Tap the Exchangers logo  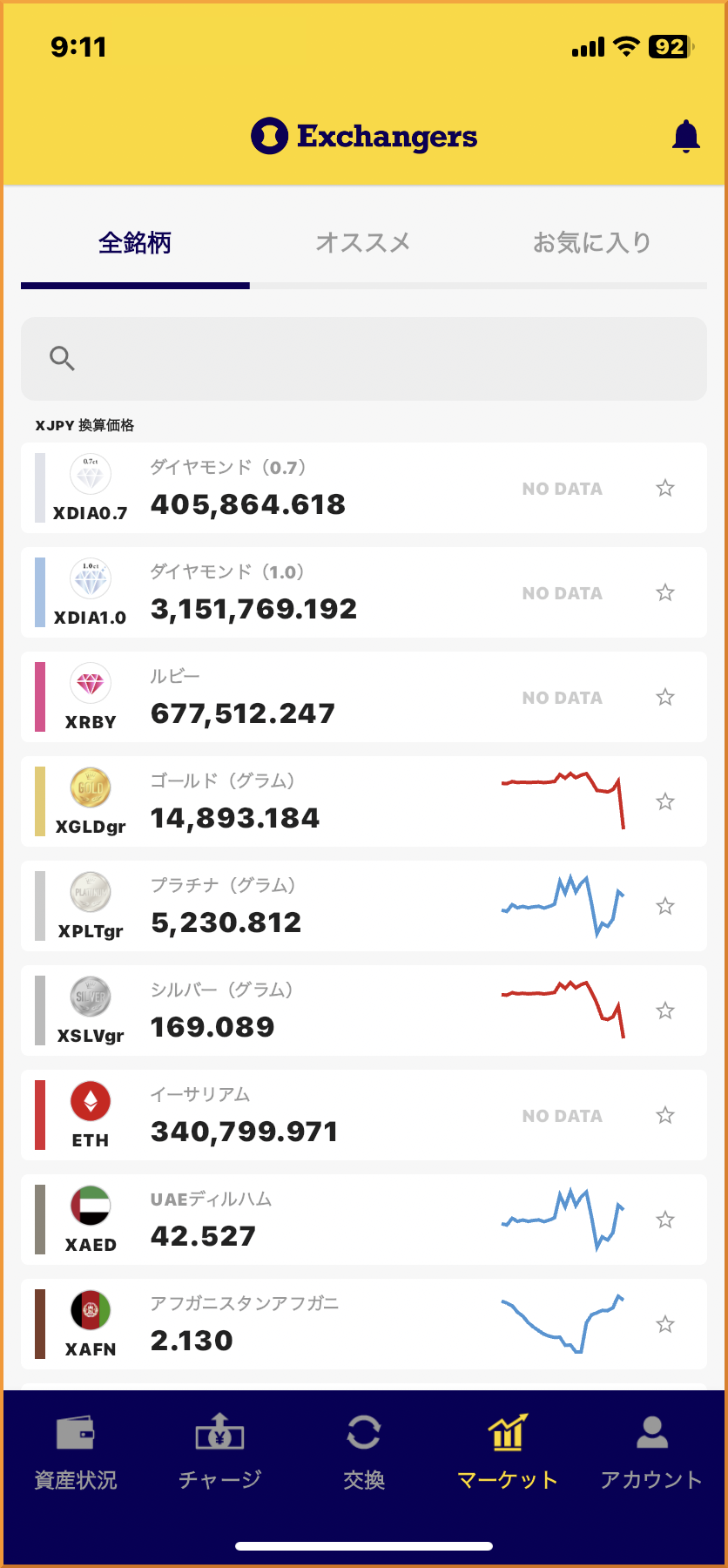(364, 136)
